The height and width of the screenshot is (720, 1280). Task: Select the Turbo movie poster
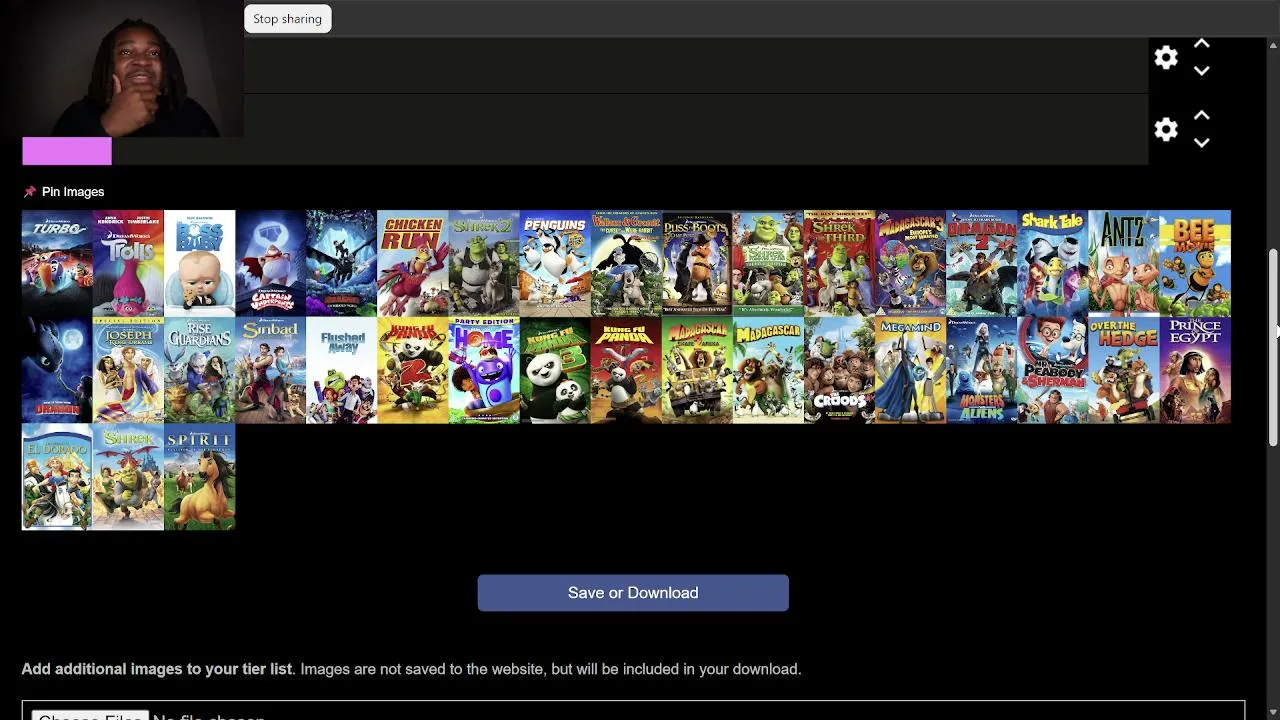coord(57,263)
